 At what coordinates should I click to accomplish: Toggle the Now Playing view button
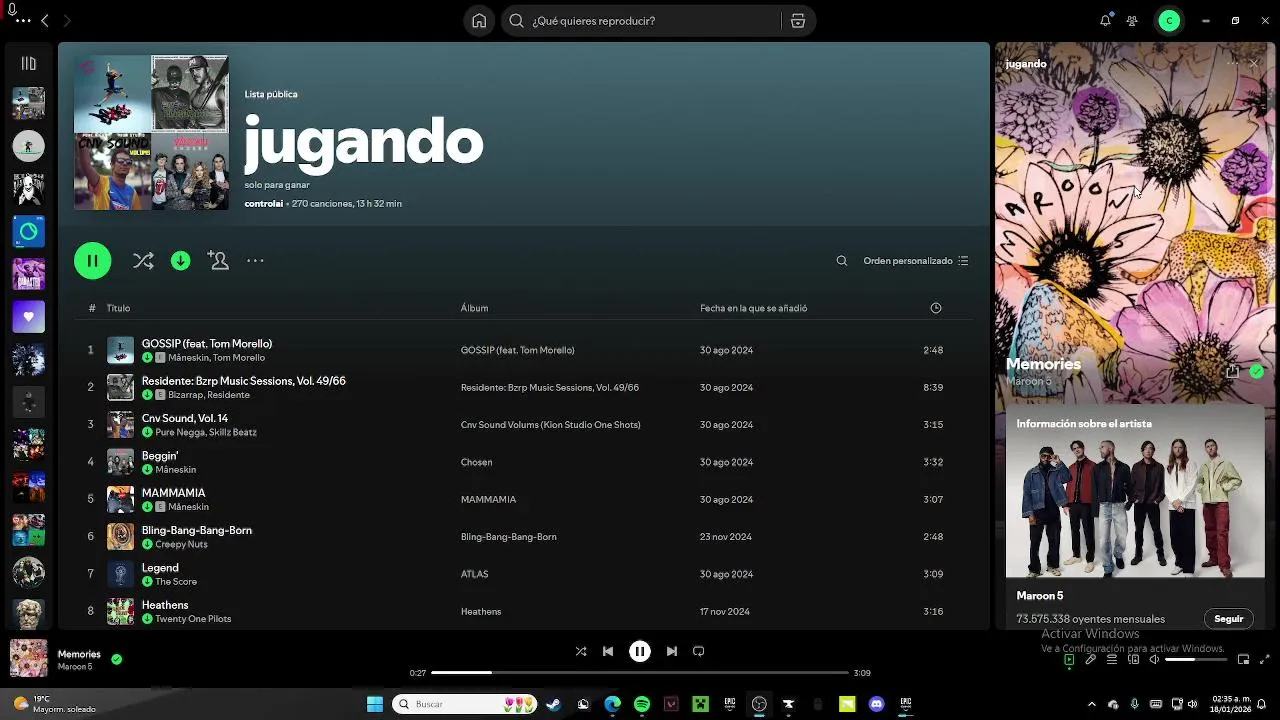1069,660
